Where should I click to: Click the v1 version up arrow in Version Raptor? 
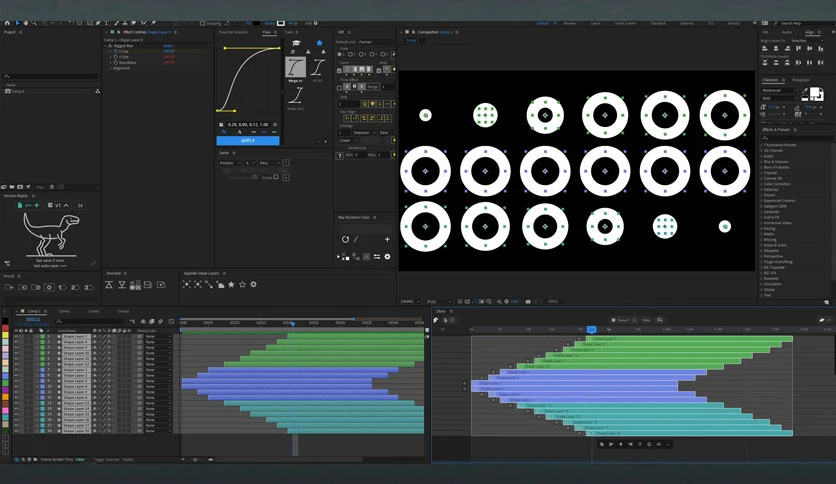tap(66, 205)
